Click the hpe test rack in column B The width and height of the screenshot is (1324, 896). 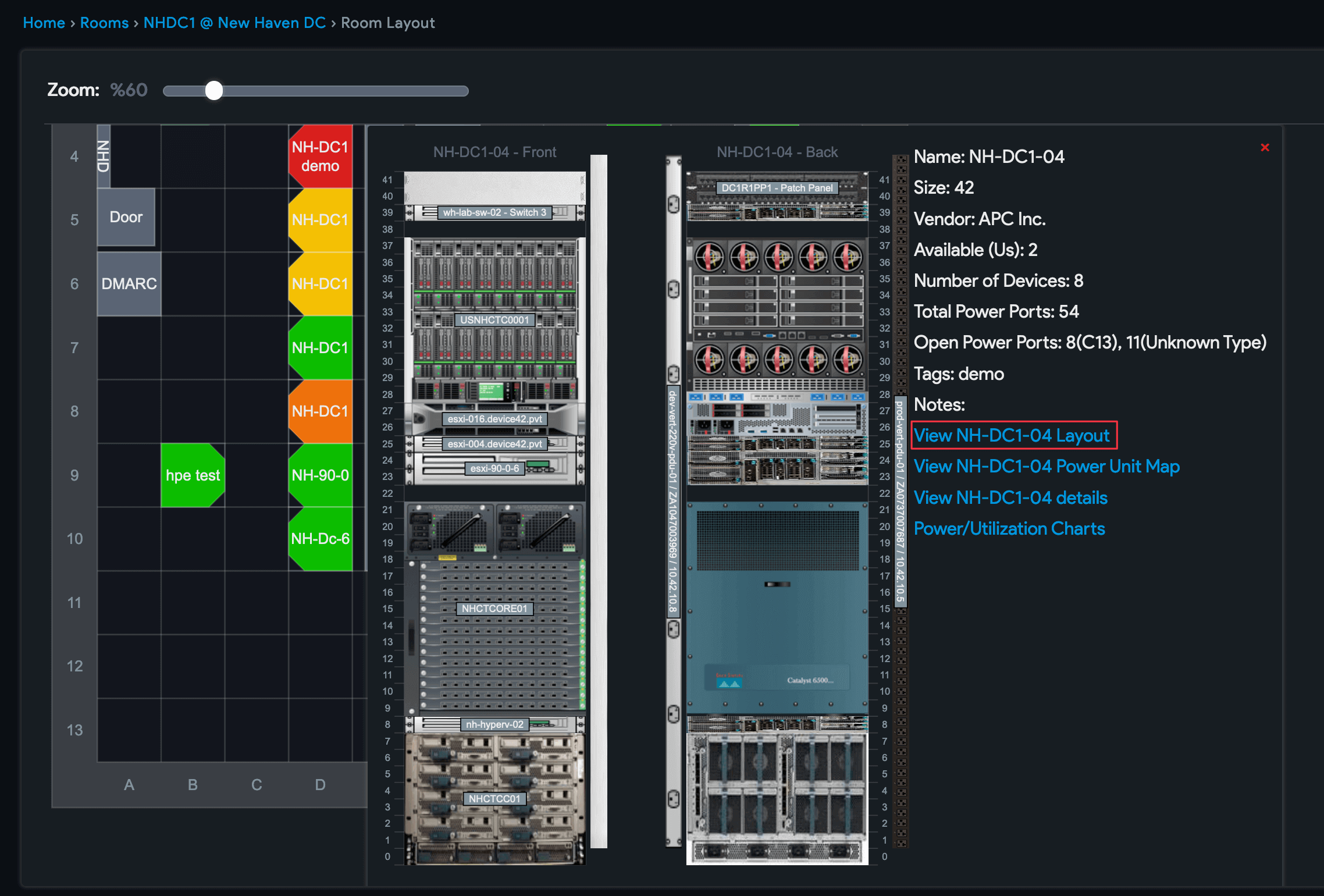[x=193, y=475]
